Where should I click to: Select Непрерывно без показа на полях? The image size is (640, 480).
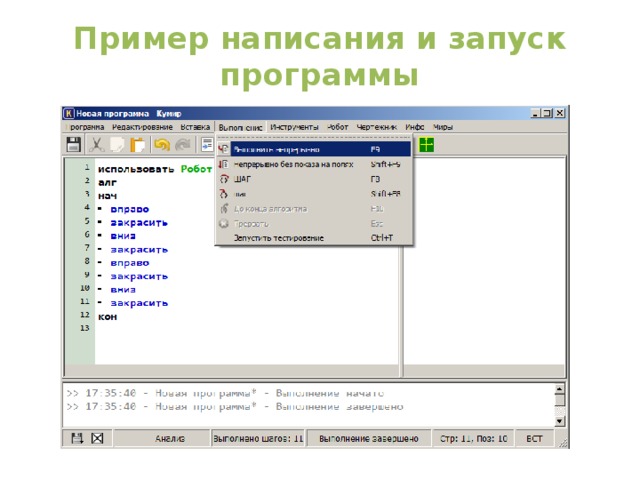click(x=313, y=164)
